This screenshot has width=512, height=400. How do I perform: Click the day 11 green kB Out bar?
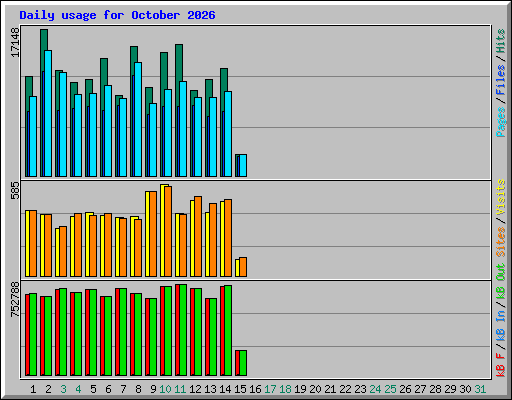tap(183, 330)
